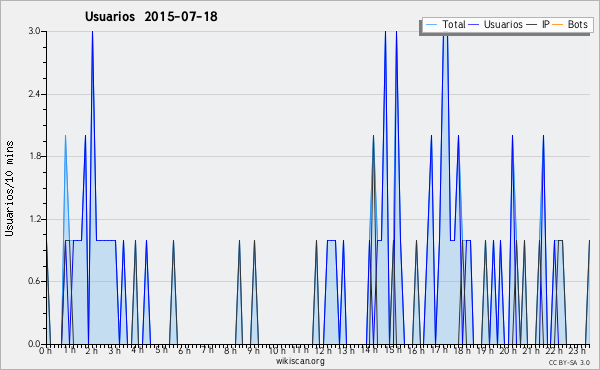Click the '12 h' x-axis label
This screenshot has width=600, height=370.
[x=323, y=351]
